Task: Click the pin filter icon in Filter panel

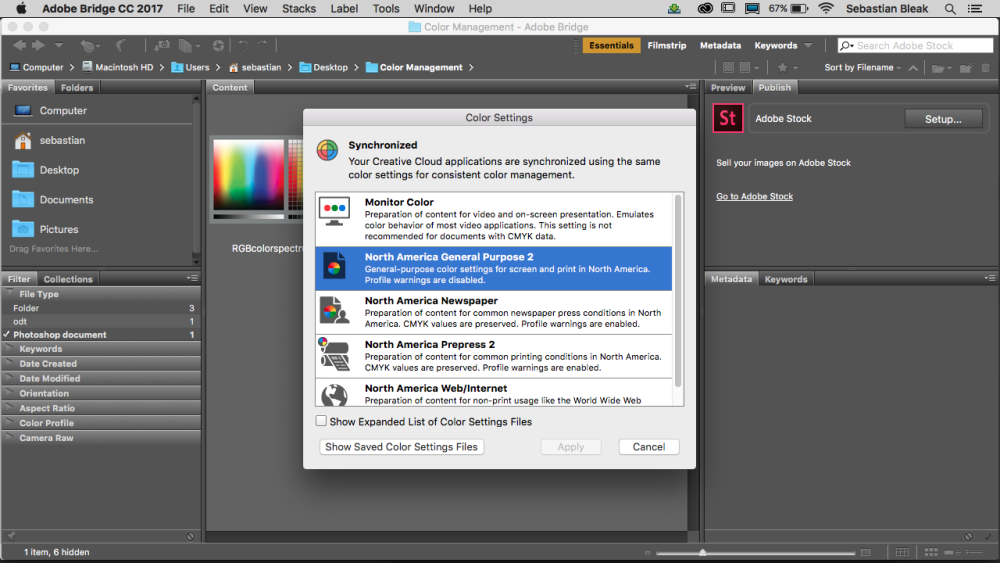Action: tap(11, 536)
